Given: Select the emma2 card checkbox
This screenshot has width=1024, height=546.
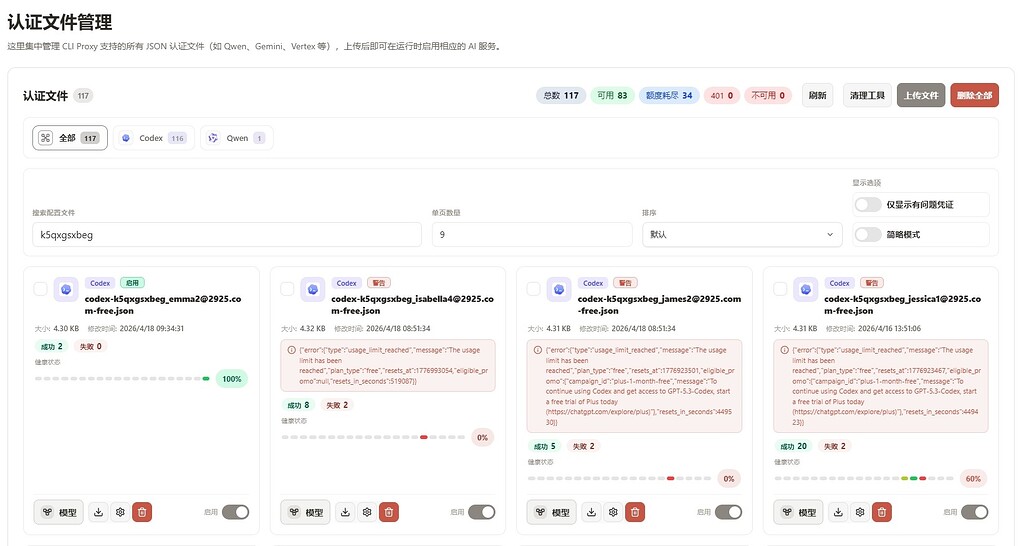Looking at the screenshot, I should click(x=40, y=289).
